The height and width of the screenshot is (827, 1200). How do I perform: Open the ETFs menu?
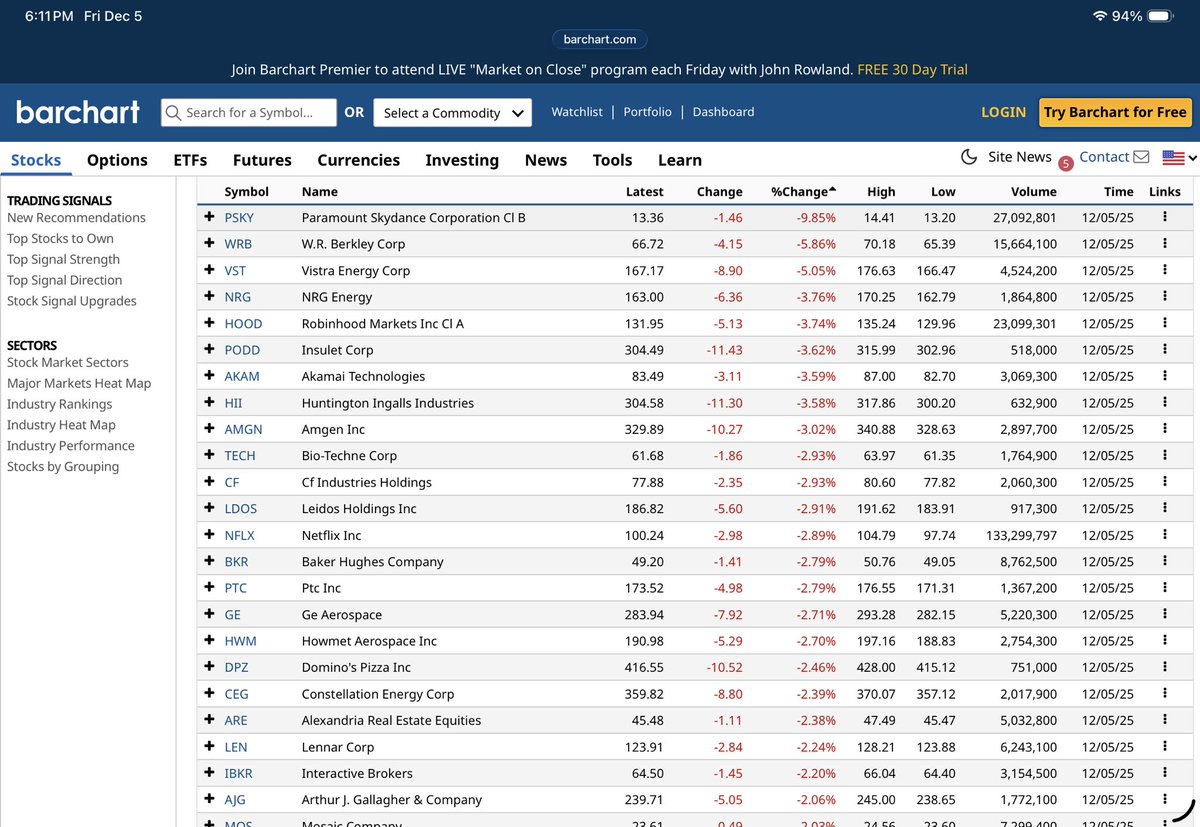click(190, 160)
